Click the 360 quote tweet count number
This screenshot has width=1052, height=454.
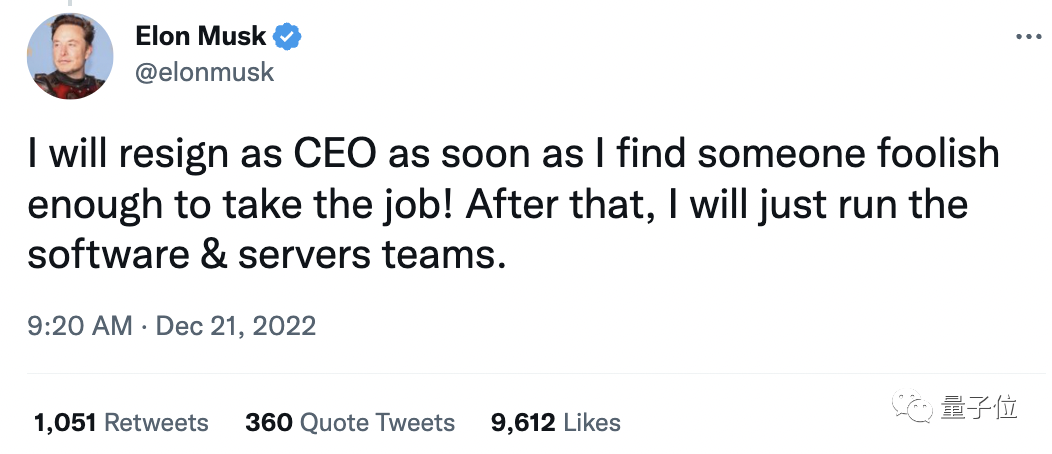coord(268,423)
